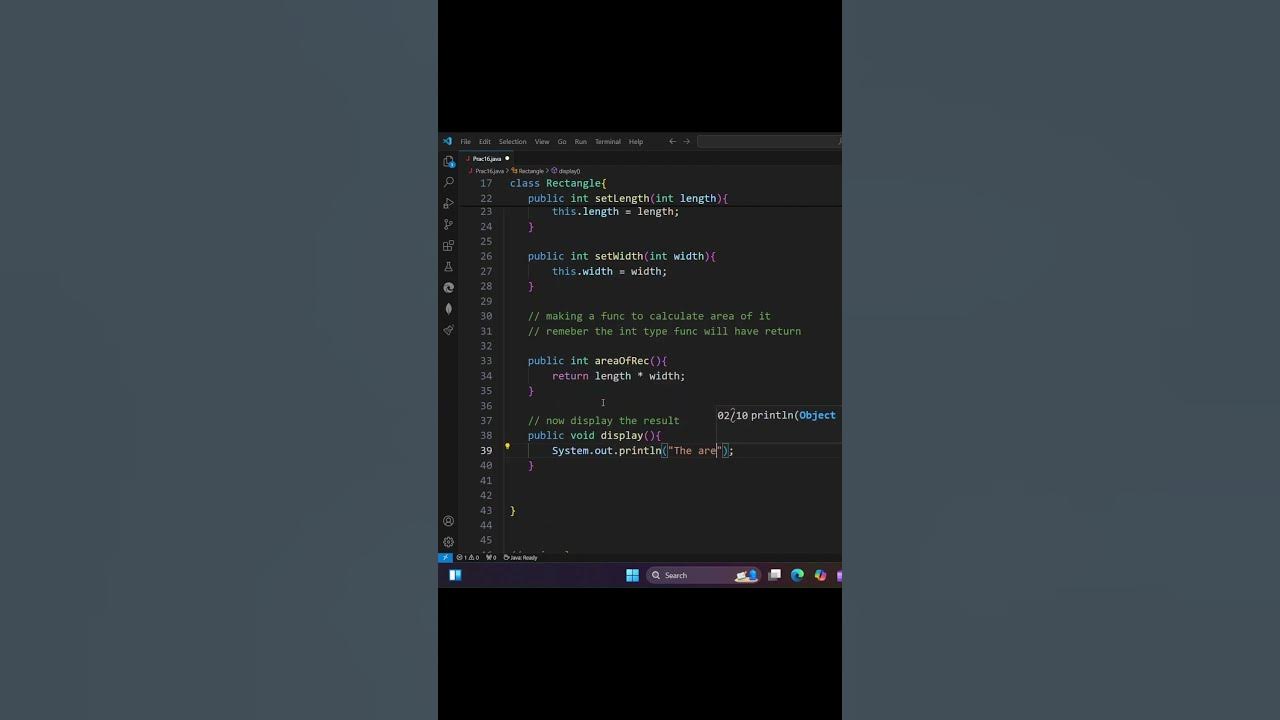Click the comment on line 30
This screenshot has height=720, width=1280.
pyautogui.click(x=649, y=316)
